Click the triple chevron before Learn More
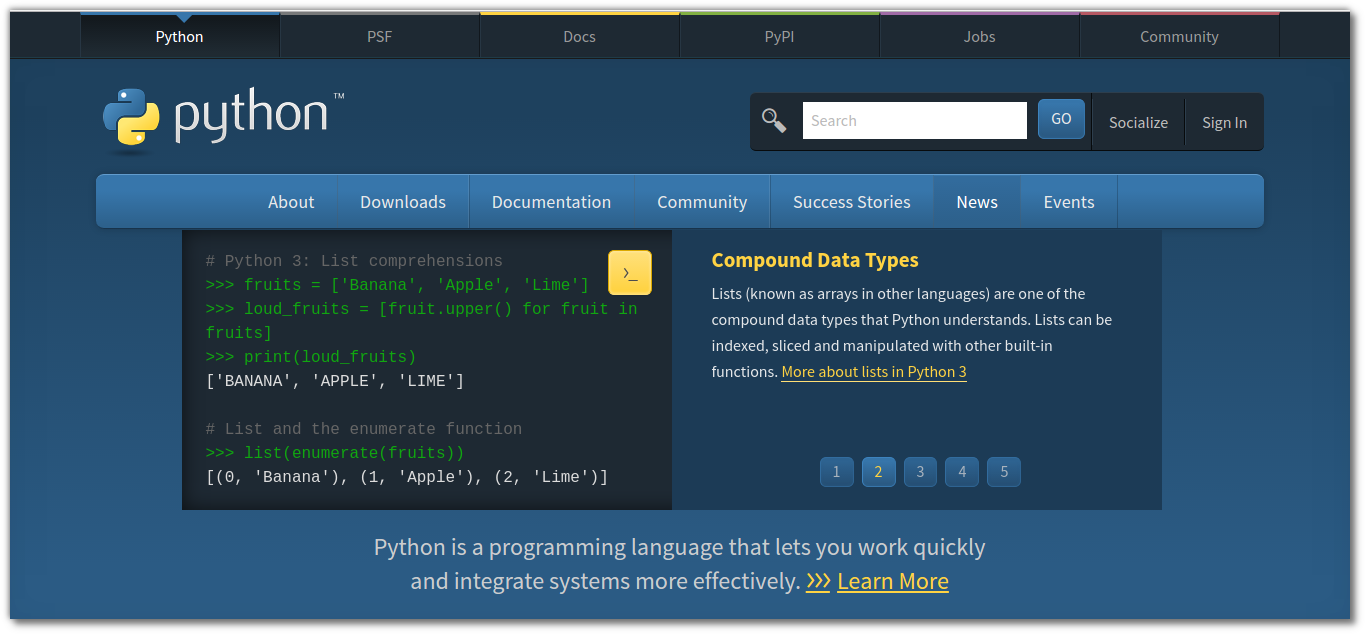Image resolution: width=1366 pixels, height=635 pixels. pos(818,581)
